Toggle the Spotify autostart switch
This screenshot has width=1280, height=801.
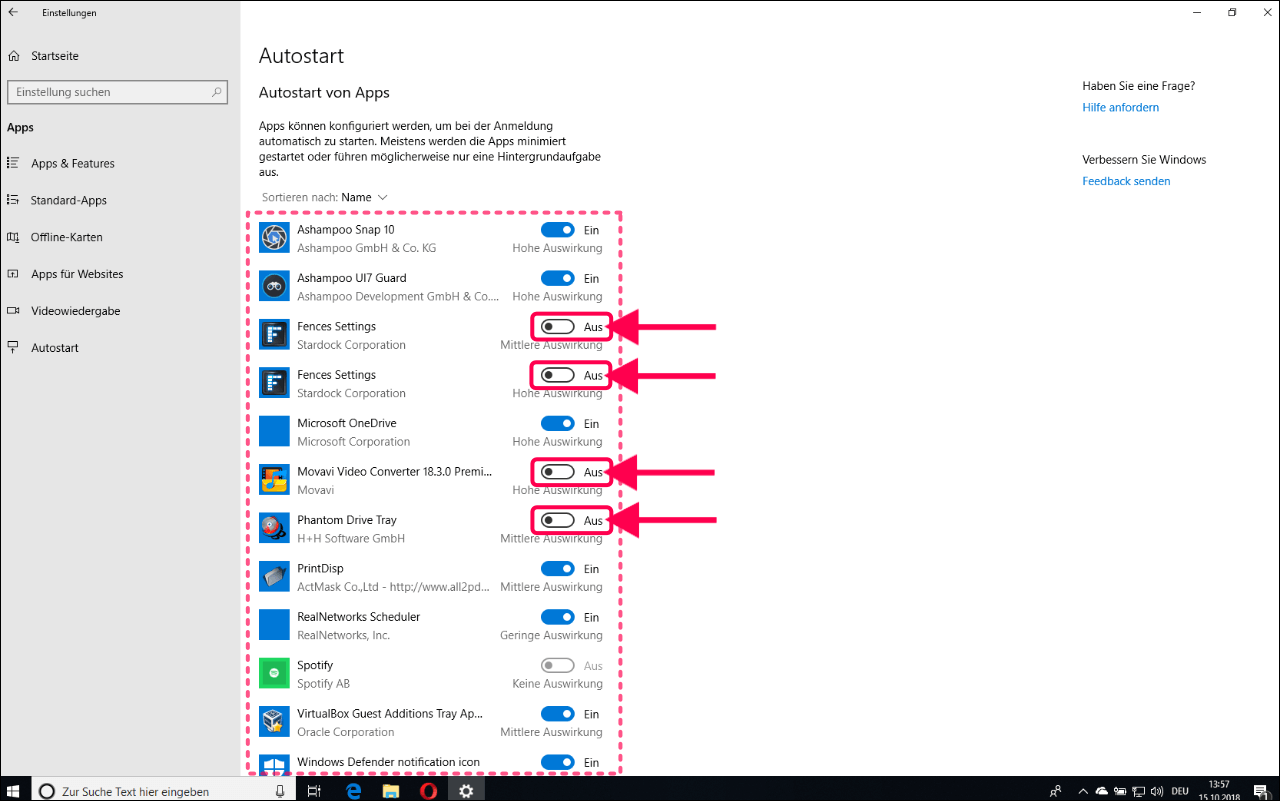point(558,665)
